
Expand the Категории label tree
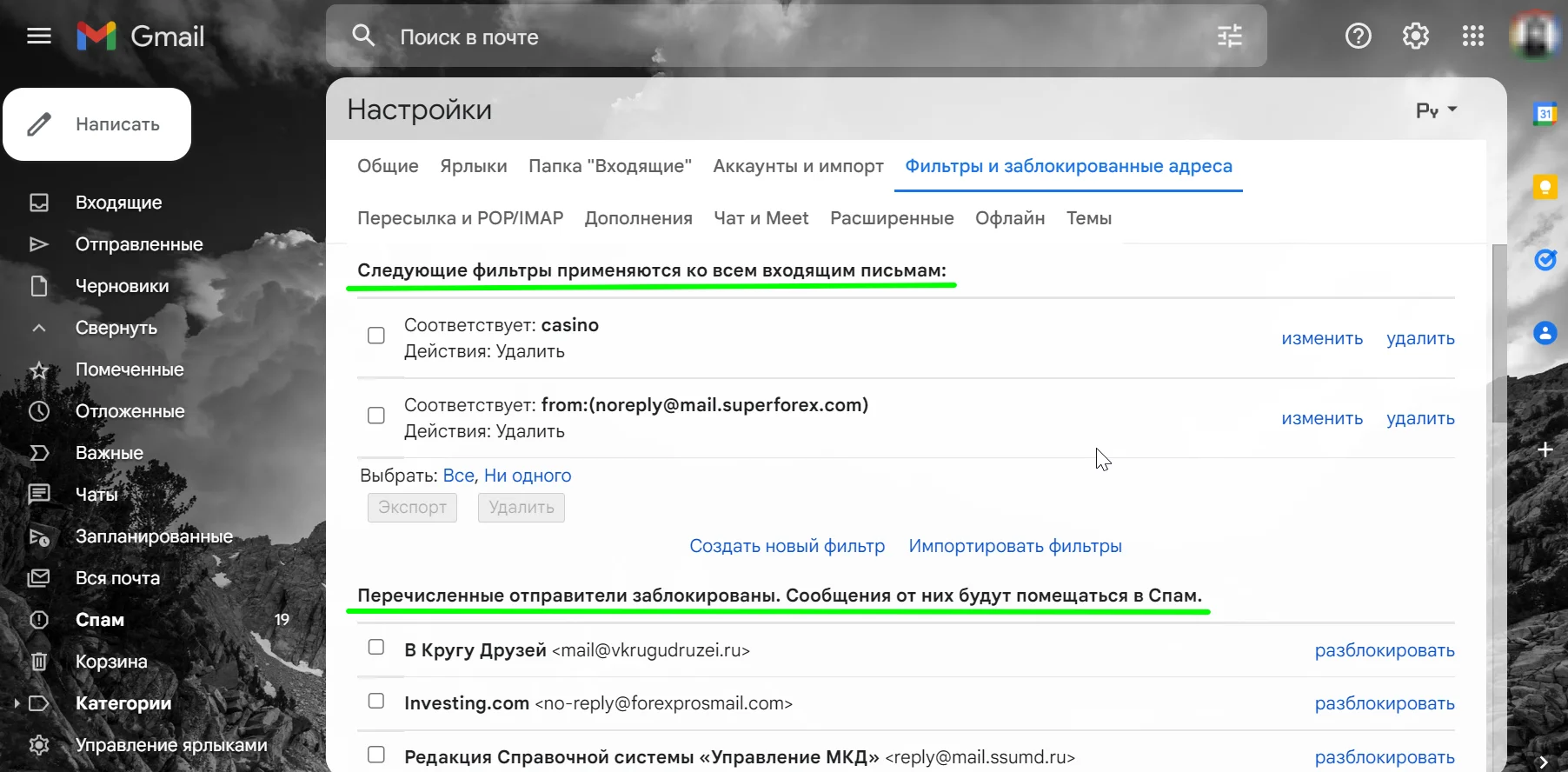click(x=17, y=703)
